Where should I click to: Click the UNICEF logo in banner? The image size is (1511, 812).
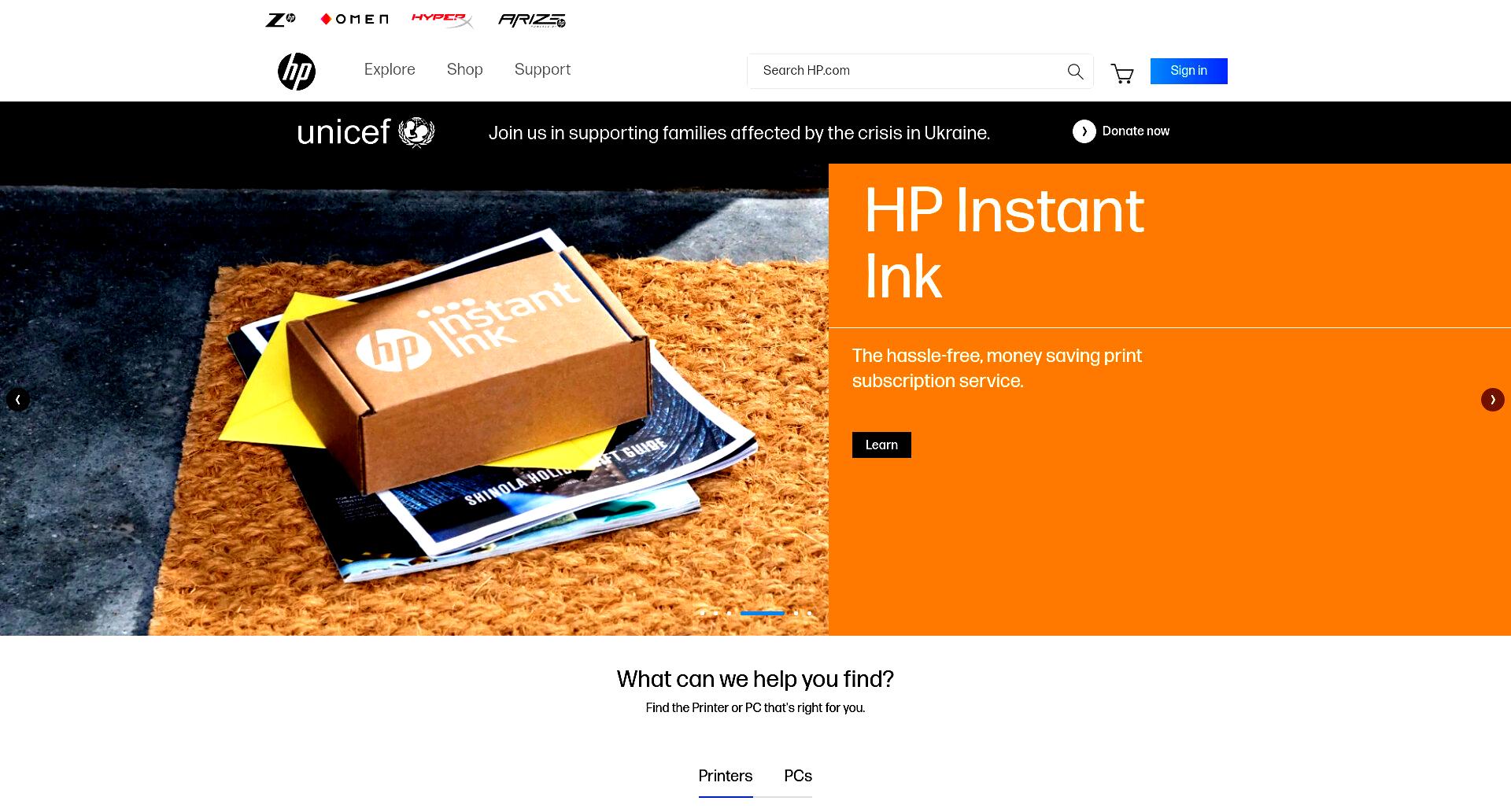(x=366, y=132)
